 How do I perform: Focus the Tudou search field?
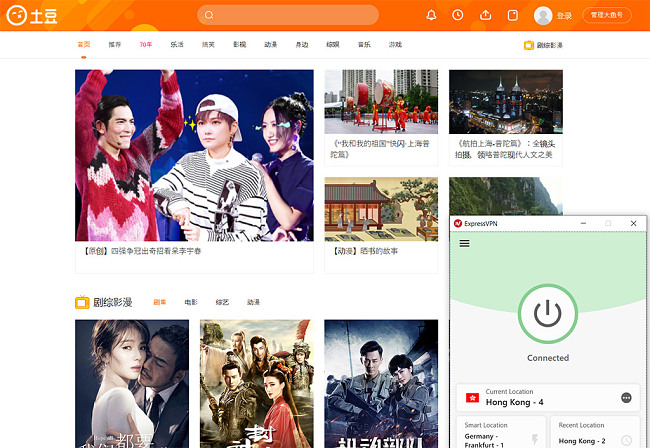pos(288,15)
